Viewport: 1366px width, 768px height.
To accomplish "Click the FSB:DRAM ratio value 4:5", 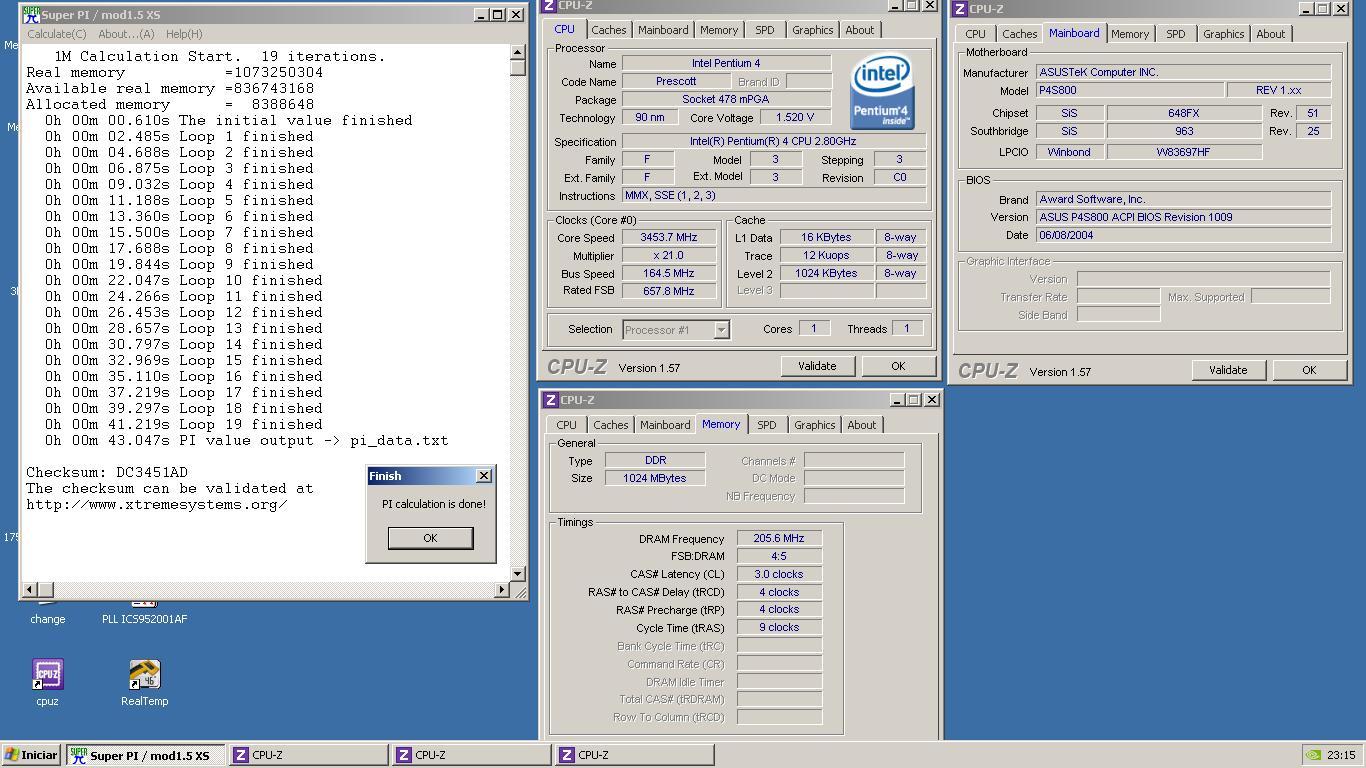I will tap(779, 557).
